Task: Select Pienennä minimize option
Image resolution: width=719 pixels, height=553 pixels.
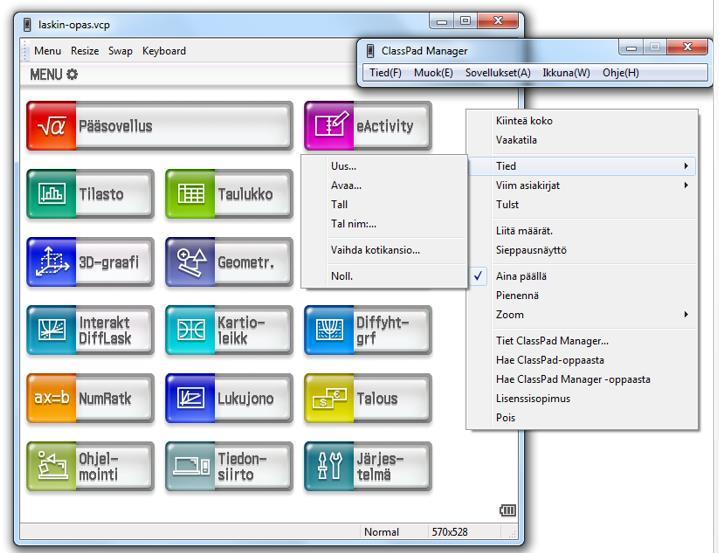Action: (x=582, y=295)
